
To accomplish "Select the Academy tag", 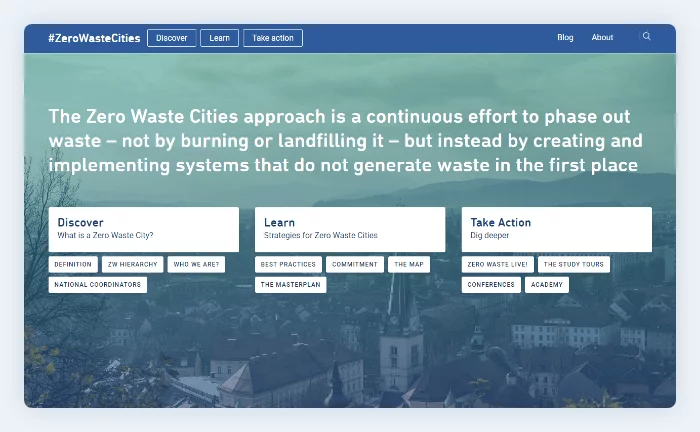I will pos(547,285).
